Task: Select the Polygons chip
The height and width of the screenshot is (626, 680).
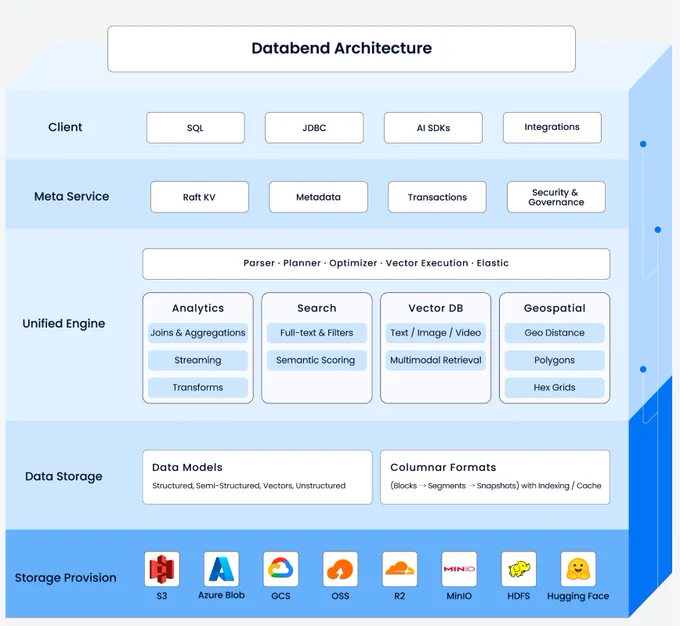Action: click(x=554, y=360)
